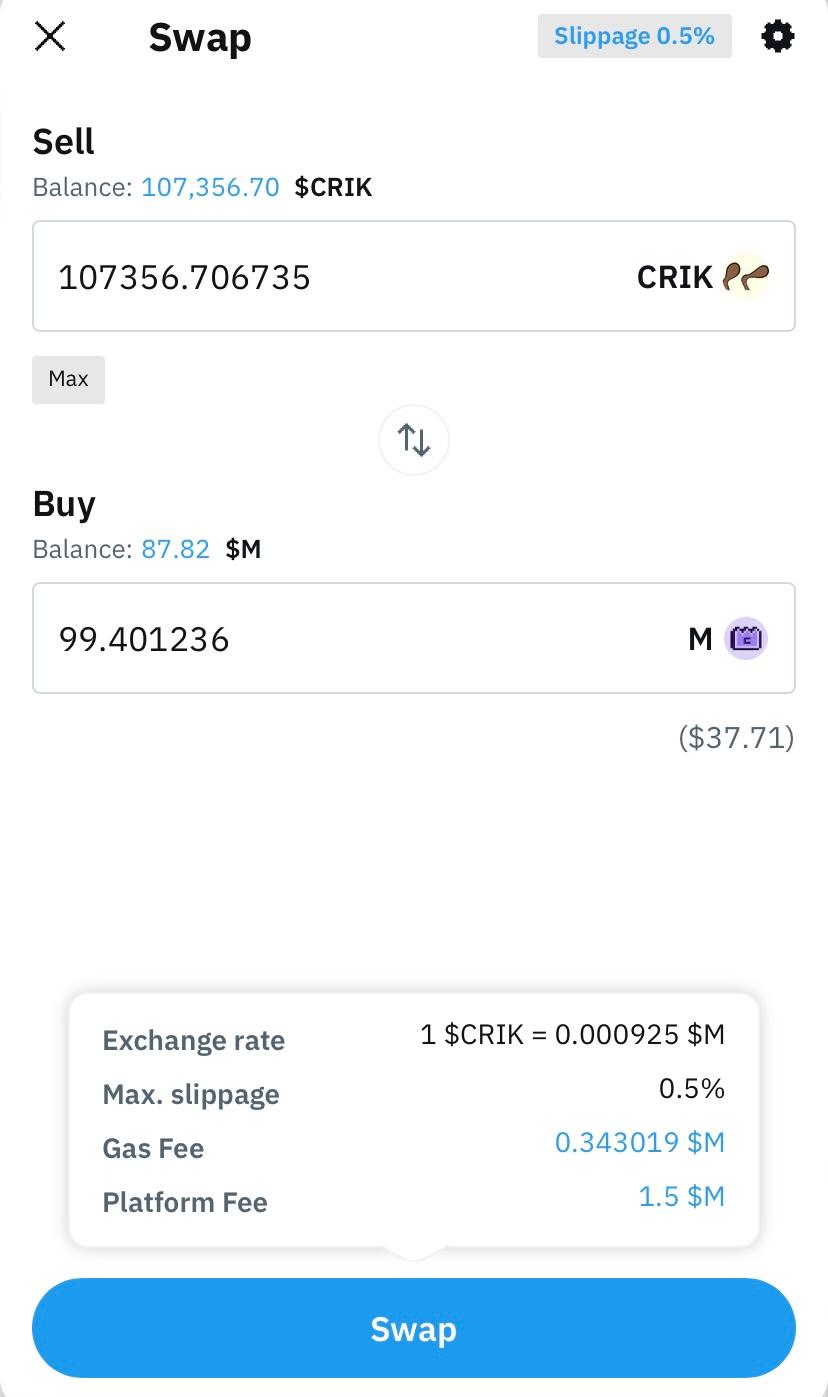This screenshot has width=828, height=1397.
Task: Close the Swap screen with X icon
Action: coord(50,37)
